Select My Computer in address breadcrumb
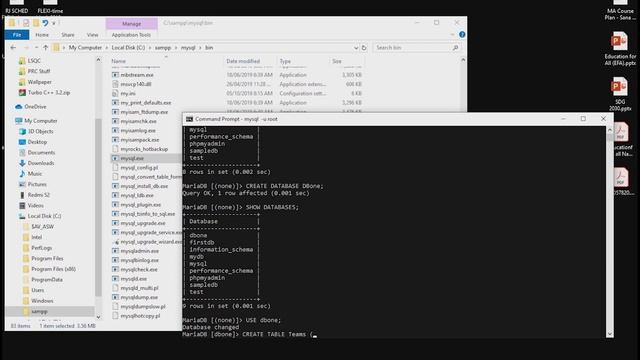This screenshot has height=360, width=640. 85,48
